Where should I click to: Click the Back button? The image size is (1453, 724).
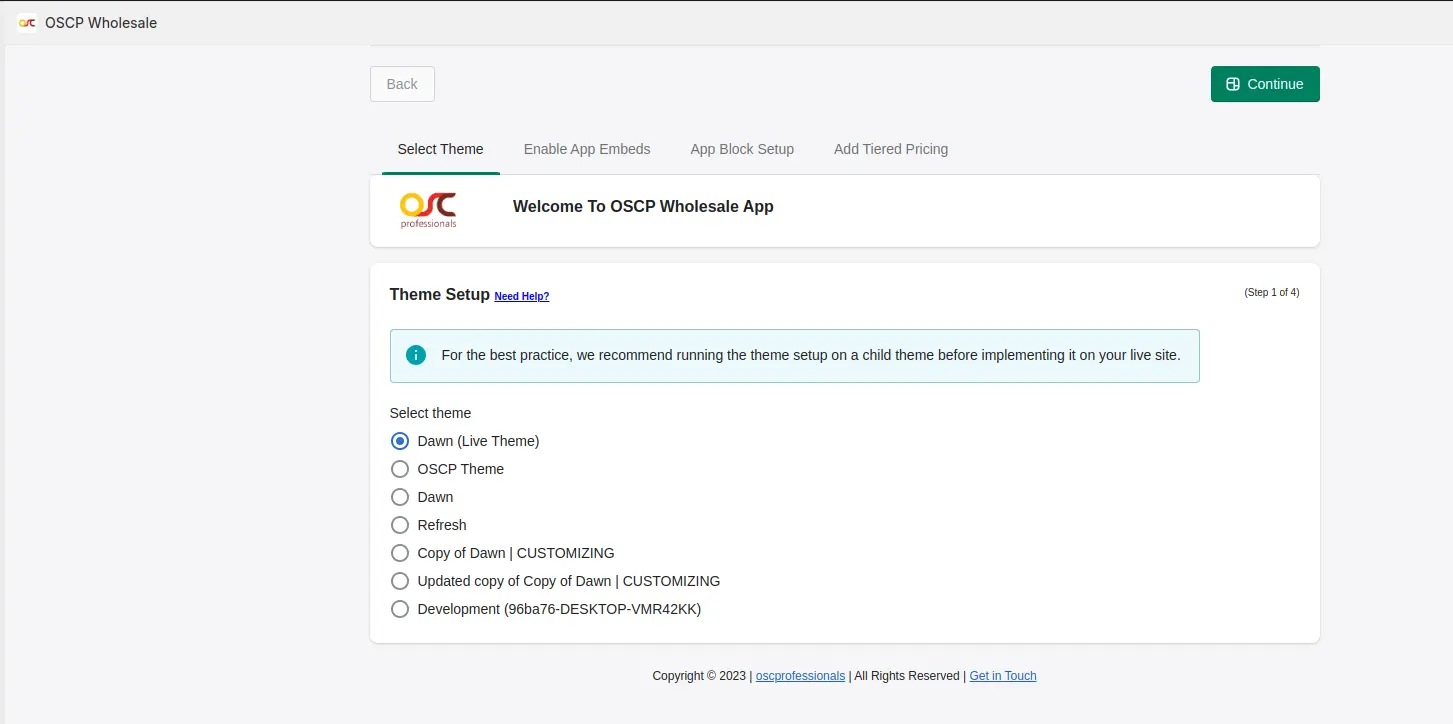(x=402, y=84)
